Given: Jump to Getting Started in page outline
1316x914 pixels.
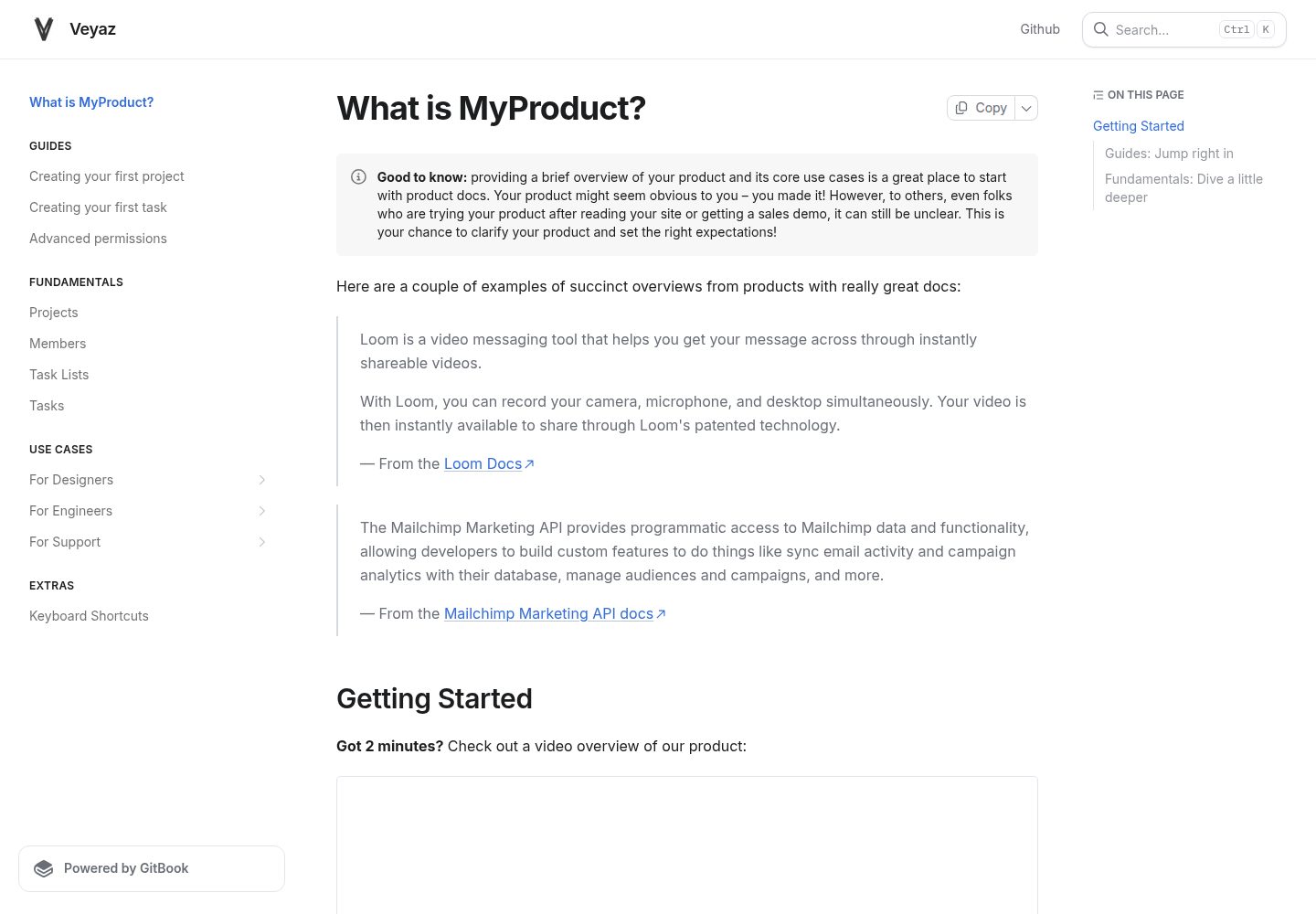Looking at the screenshot, I should [1139, 126].
